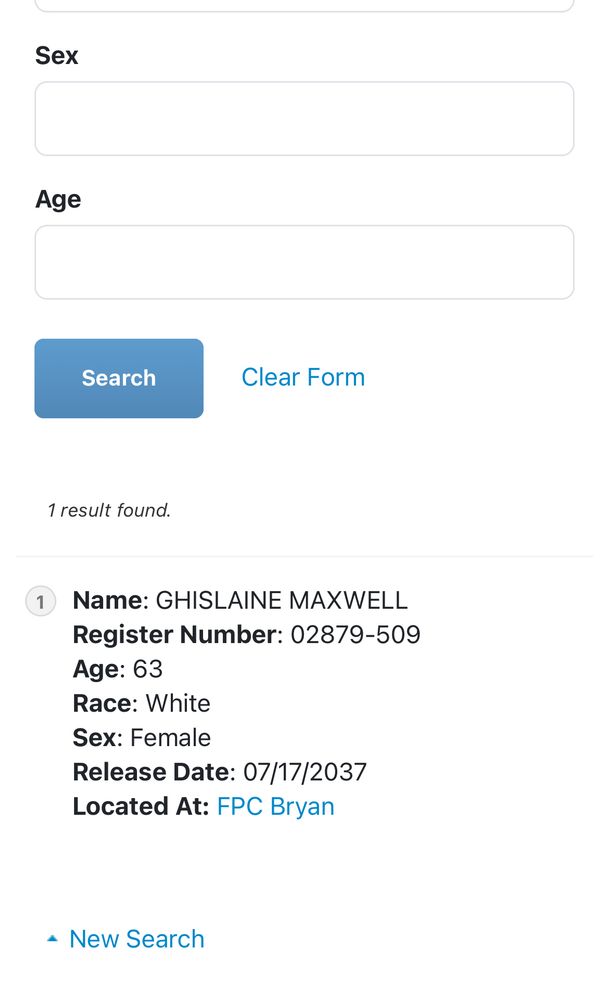Image resolution: width=609 pixels, height=1000 pixels.
Task: Click the partially visible top input field
Action: [304, 5]
